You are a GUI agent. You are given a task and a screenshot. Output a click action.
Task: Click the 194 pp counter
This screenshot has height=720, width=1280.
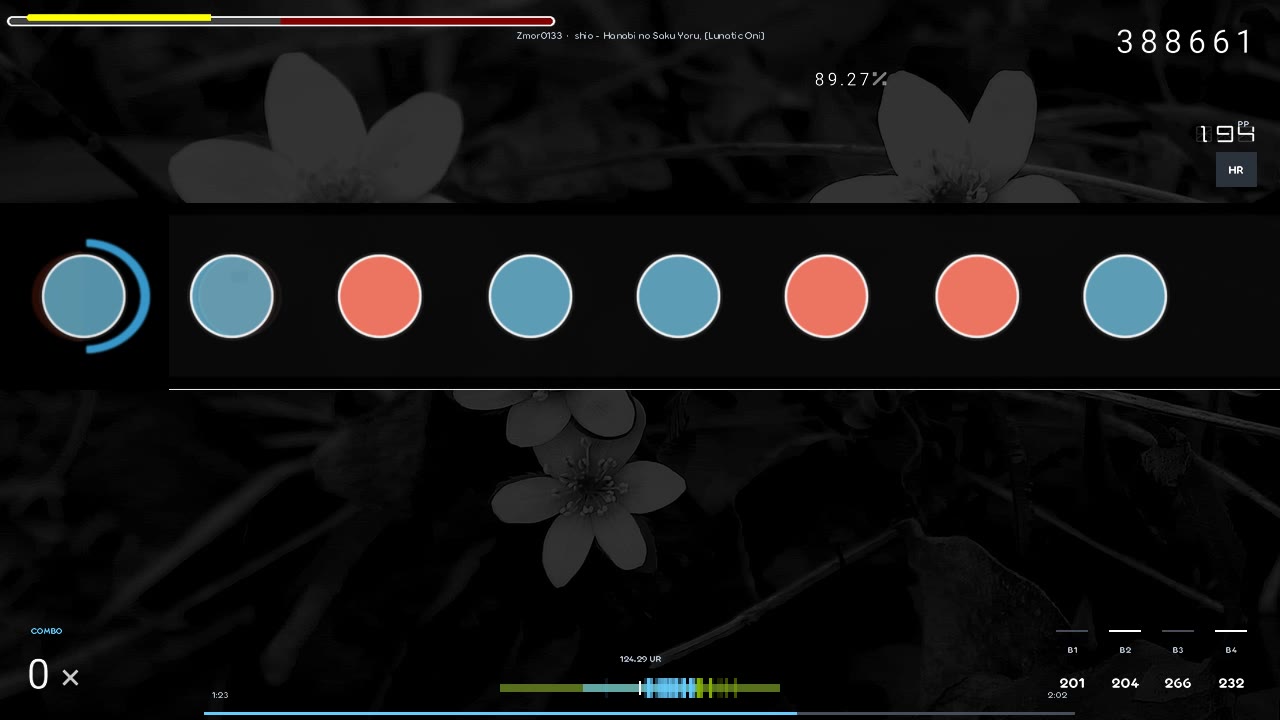(1226, 133)
